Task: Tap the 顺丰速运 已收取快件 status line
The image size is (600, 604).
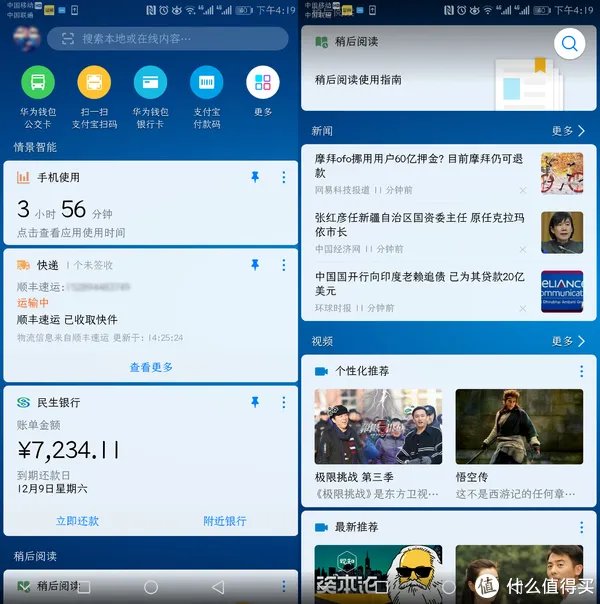Action: tap(67, 319)
